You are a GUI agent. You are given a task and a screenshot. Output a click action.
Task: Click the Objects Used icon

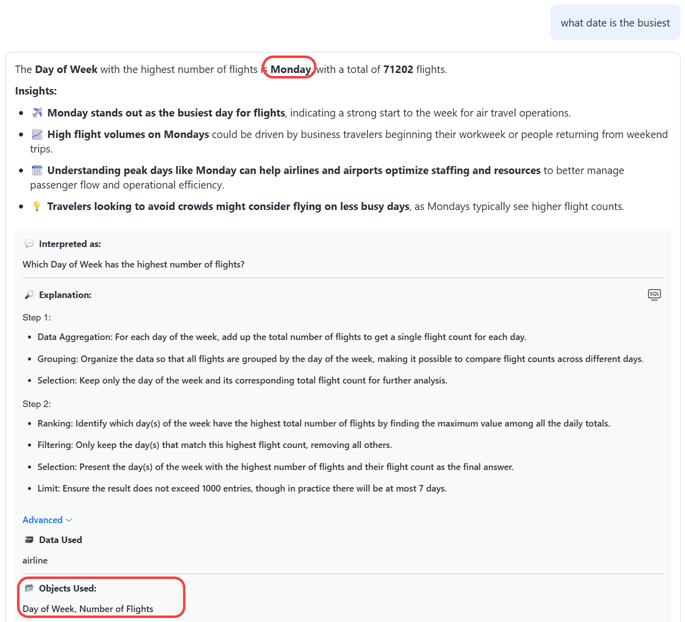point(29,589)
